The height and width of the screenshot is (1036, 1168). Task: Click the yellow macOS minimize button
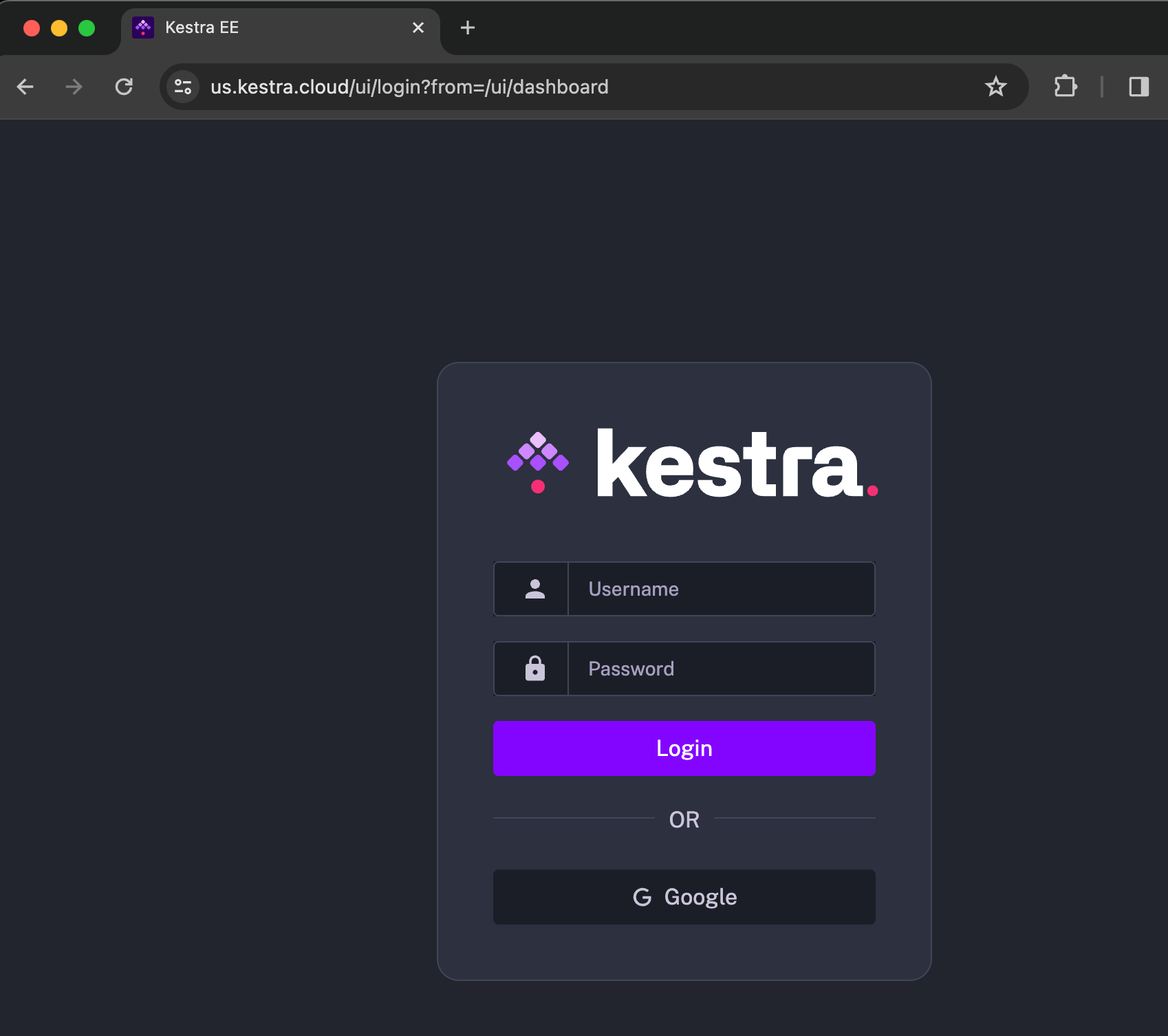coord(59,28)
